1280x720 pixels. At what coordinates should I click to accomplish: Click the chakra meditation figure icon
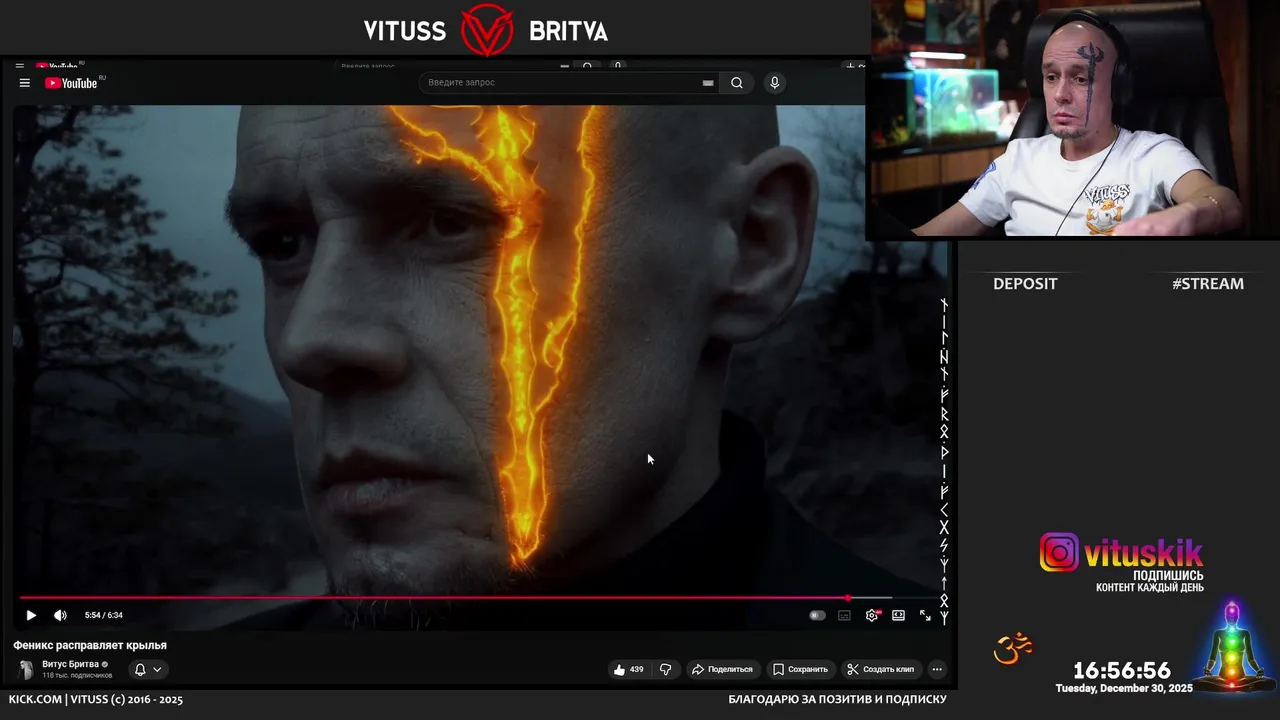click(1232, 646)
